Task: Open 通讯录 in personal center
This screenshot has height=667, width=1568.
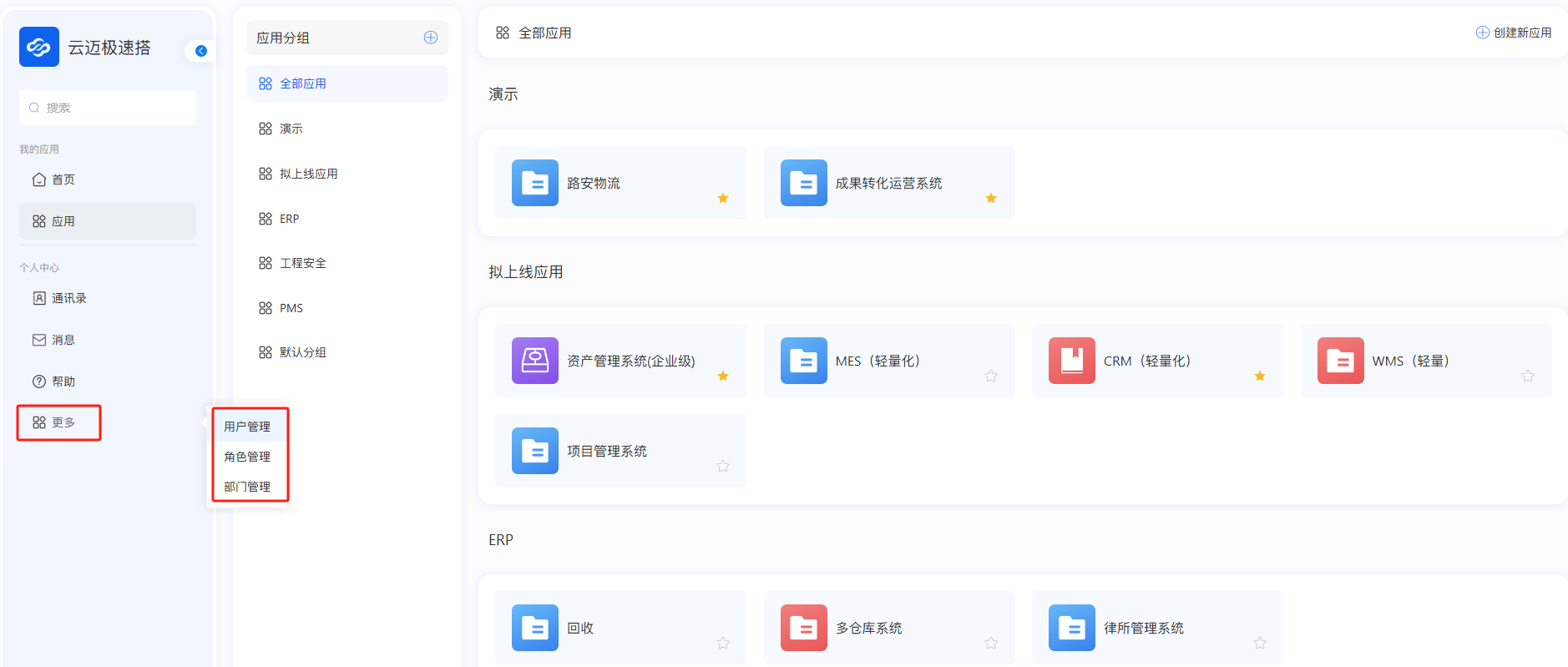Action: (68, 298)
